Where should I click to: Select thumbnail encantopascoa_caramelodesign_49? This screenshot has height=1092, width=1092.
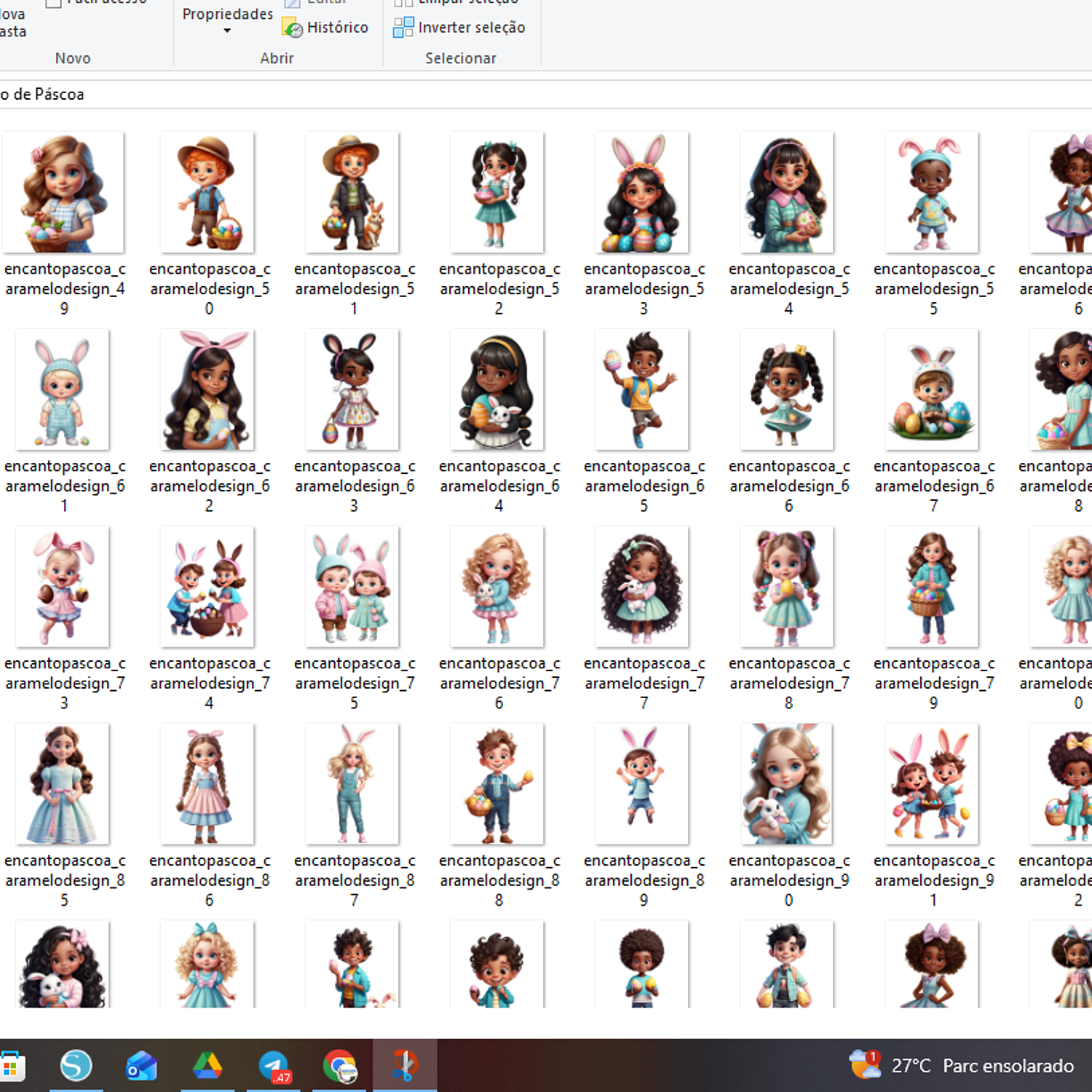click(x=63, y=193)
